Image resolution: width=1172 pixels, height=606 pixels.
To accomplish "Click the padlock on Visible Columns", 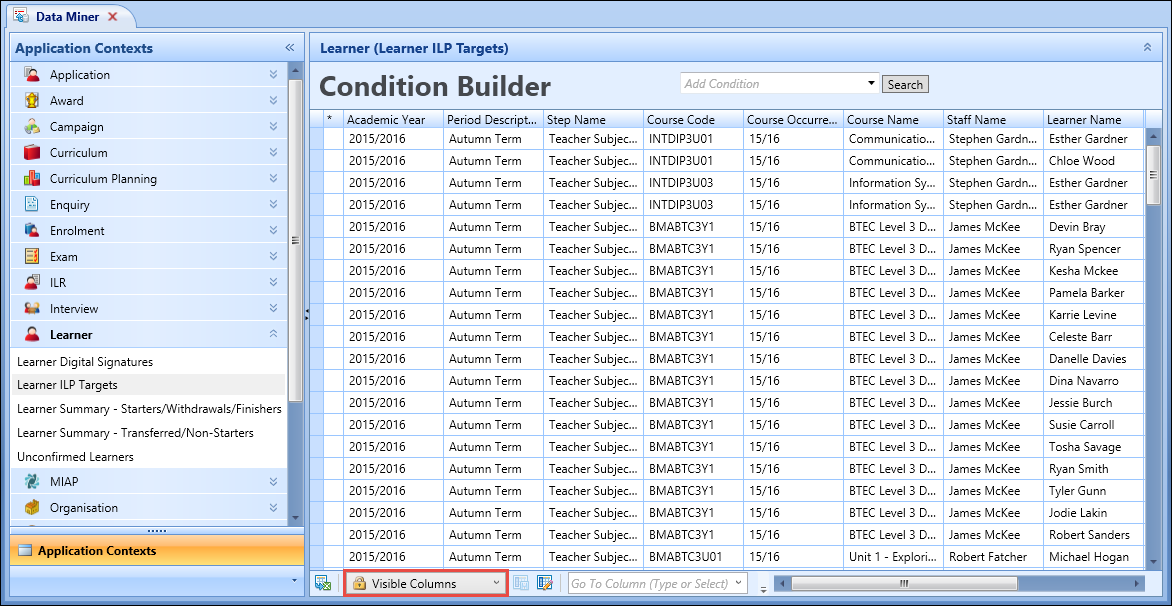I will (x=360, y=581).
